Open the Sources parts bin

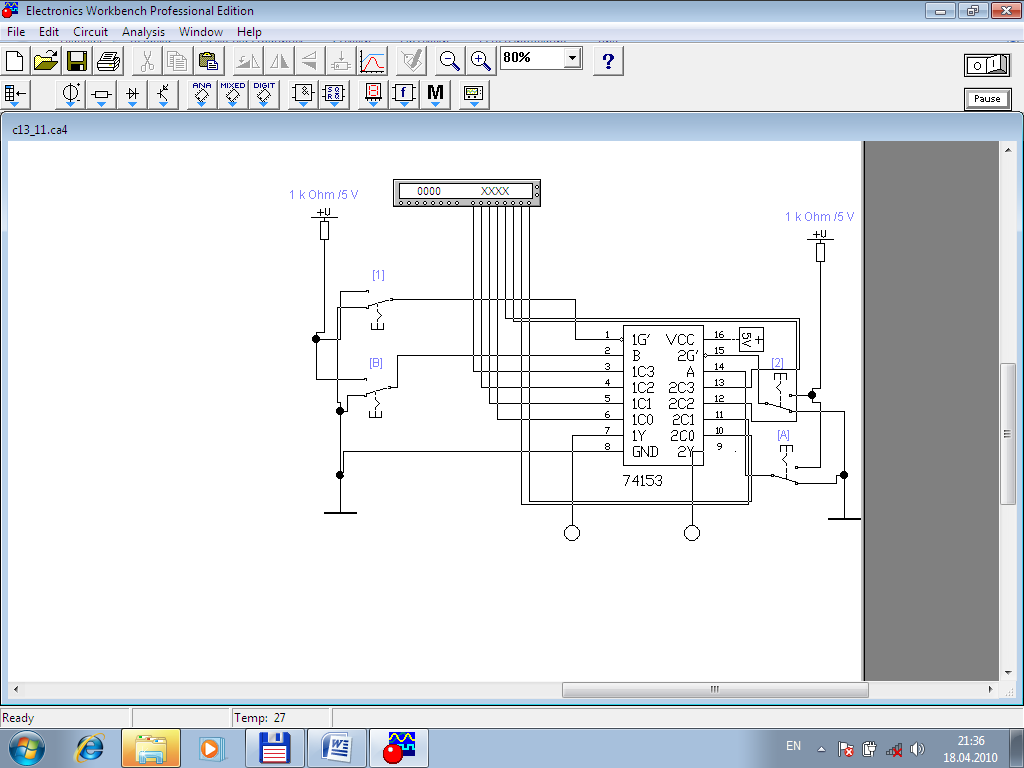[x=71, y=94]
